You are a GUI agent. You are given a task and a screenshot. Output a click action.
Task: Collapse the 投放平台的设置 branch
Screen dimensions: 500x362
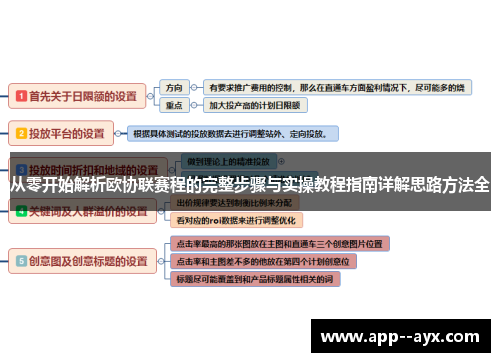[118, 133]
